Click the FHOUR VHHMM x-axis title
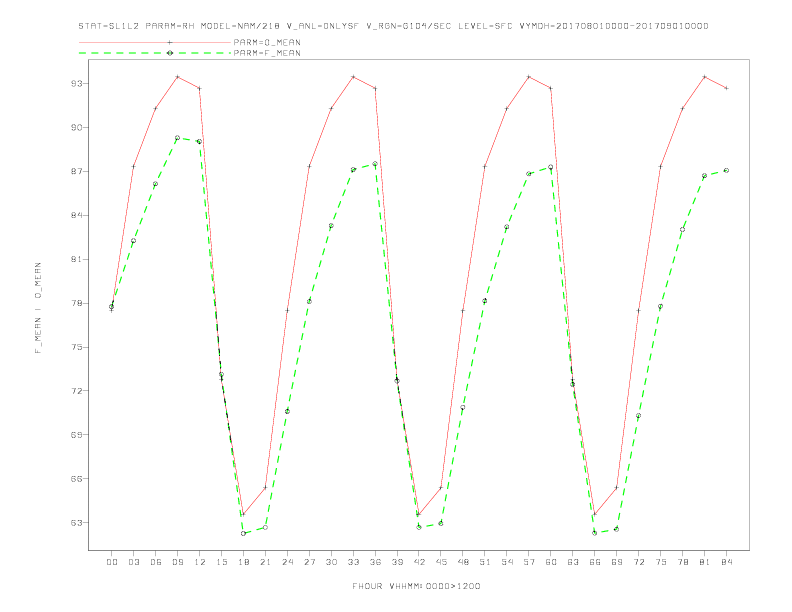Image resolution: width=792 pixels, height=612 pixels. point(416,586)
